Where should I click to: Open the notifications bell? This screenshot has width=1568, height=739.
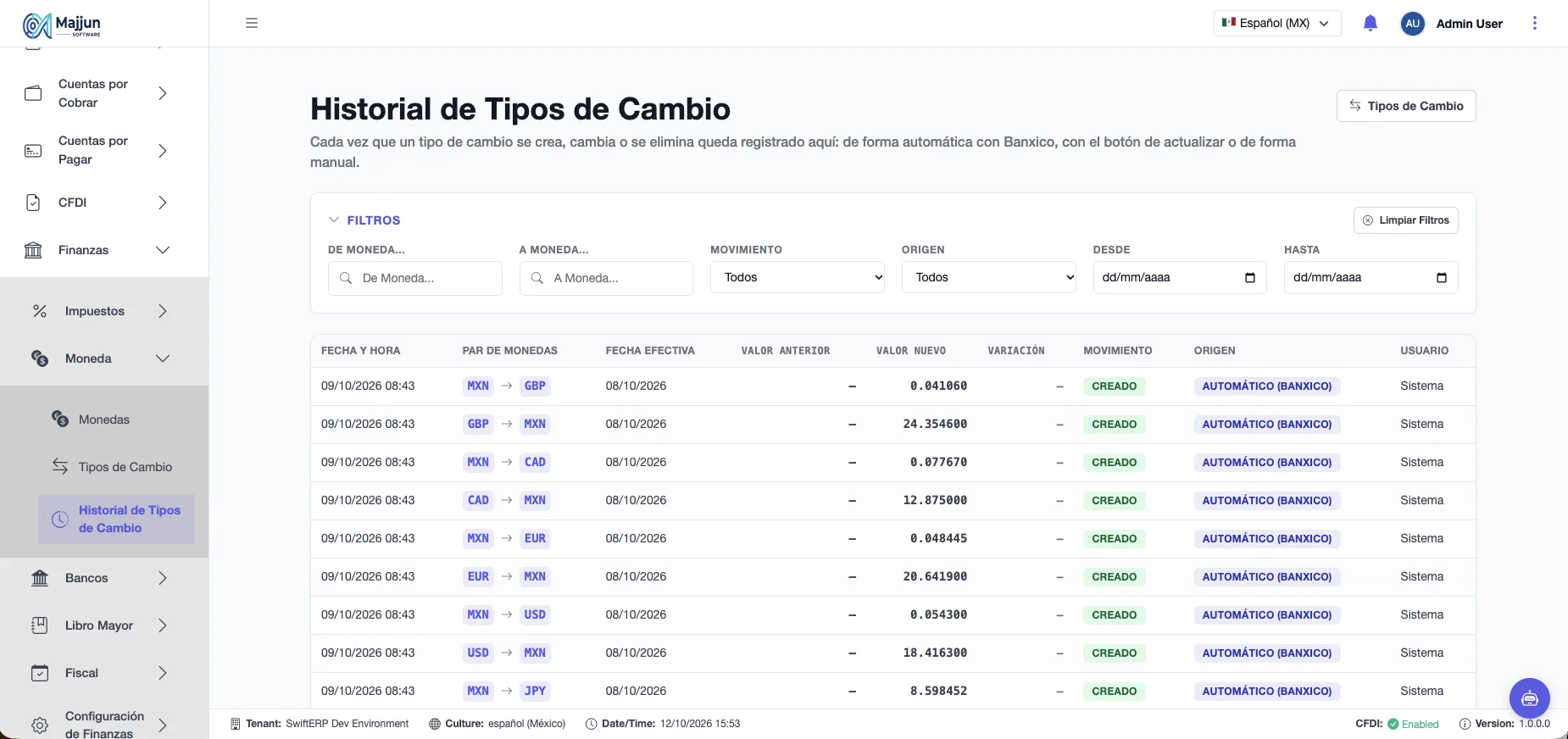point(1371,23)
